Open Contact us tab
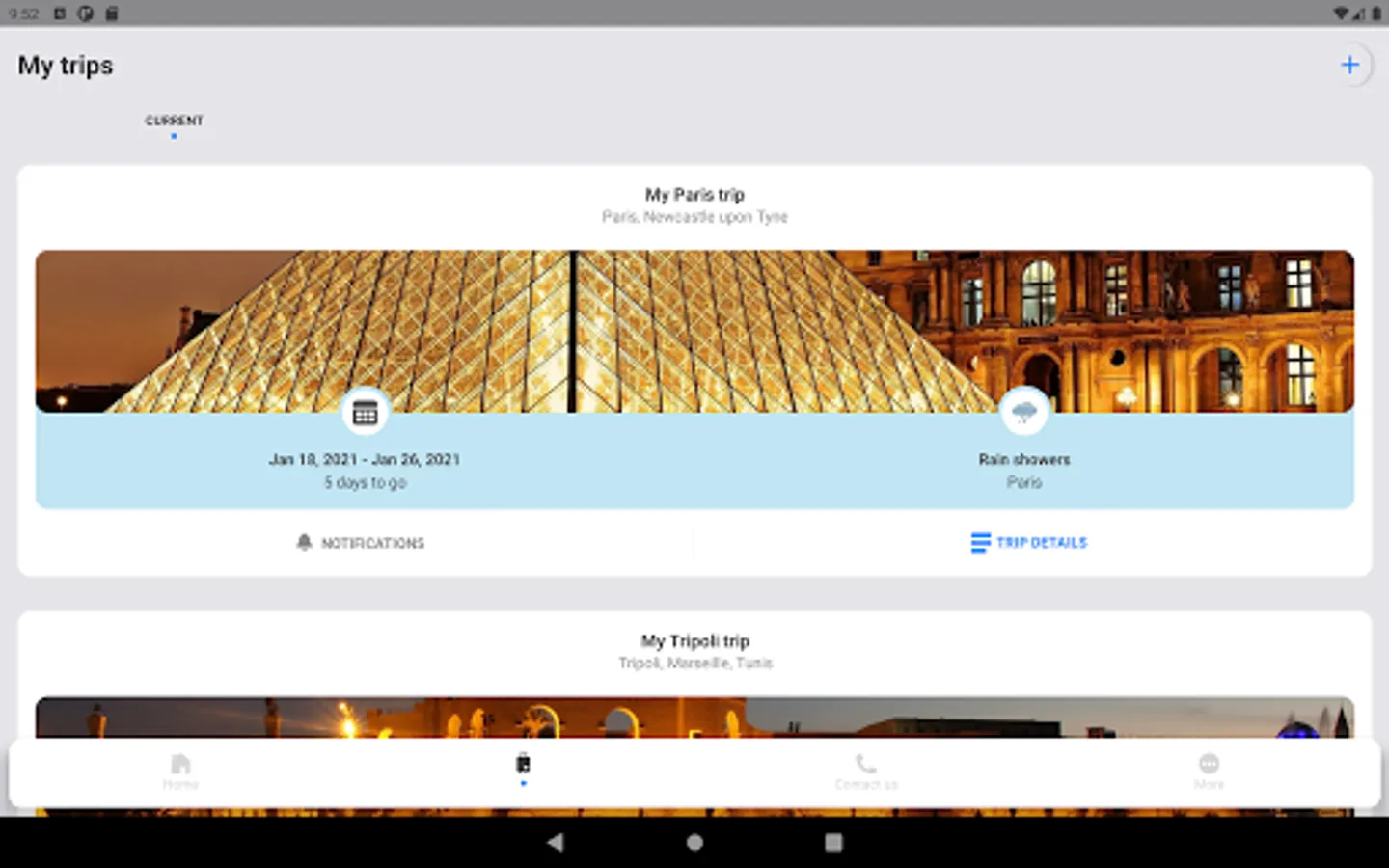 click(866, 772)
